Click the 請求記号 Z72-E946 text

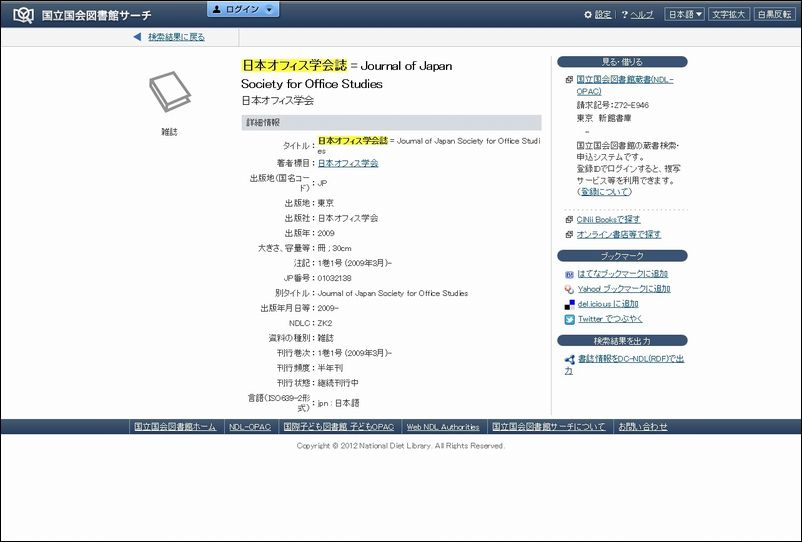point(613,105)
